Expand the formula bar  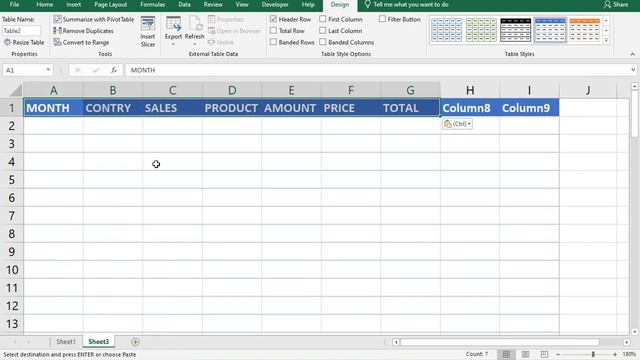(633, 70)
